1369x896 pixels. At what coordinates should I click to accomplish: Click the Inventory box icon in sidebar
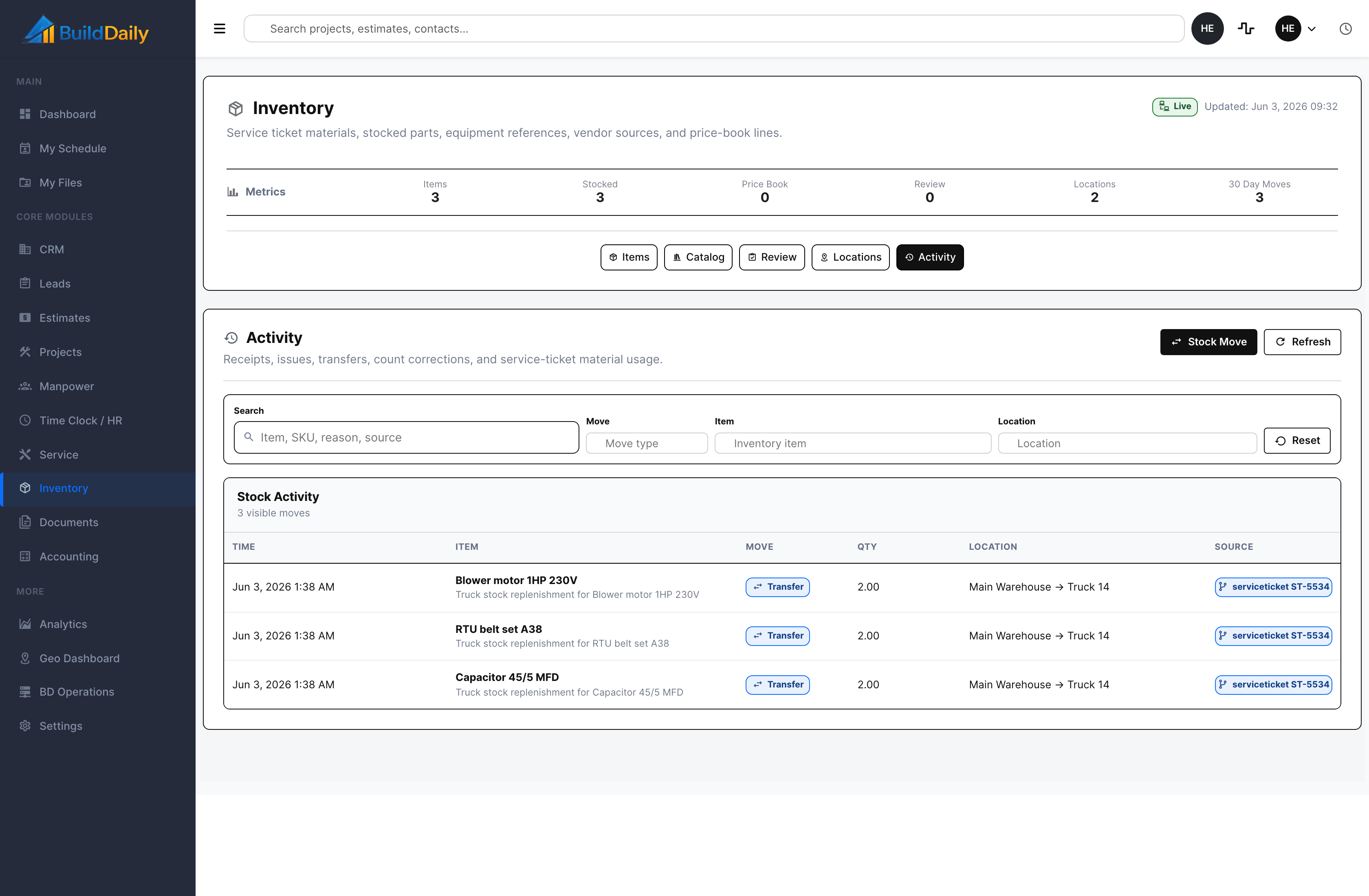[25, 488]
